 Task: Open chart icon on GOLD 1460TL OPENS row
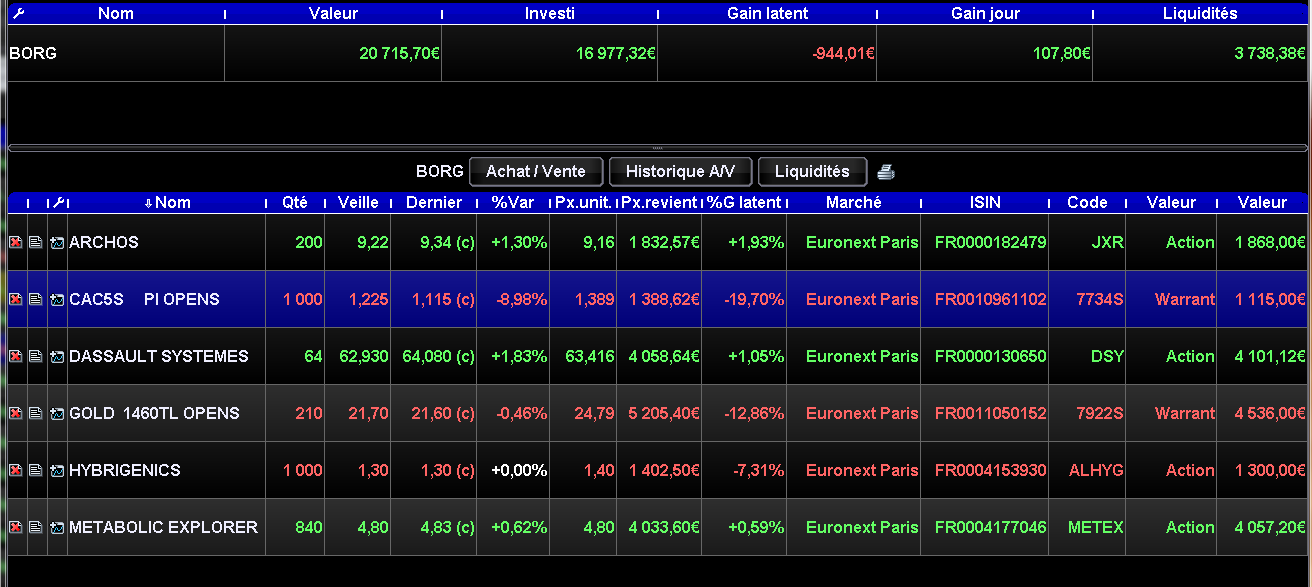[57, 414]
